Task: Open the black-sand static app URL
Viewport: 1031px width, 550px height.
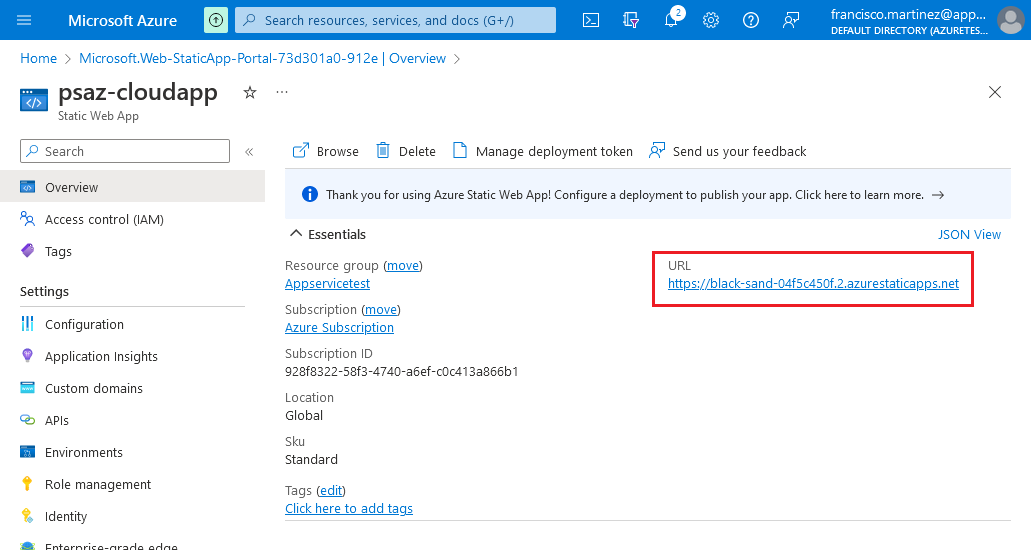Action: coord(813,283)
